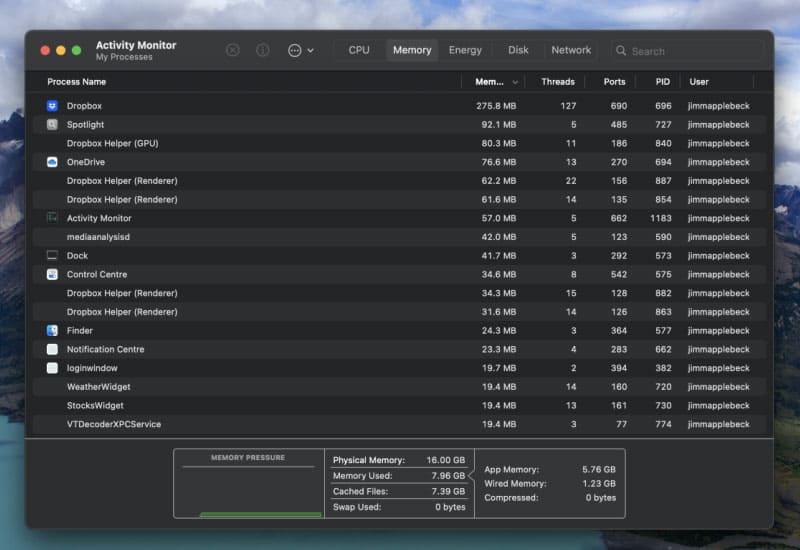The height and width of the screenshot is (550, 800).
Task: Click the Memory Used 7.96 GB entry
Action: pos(399,476)
